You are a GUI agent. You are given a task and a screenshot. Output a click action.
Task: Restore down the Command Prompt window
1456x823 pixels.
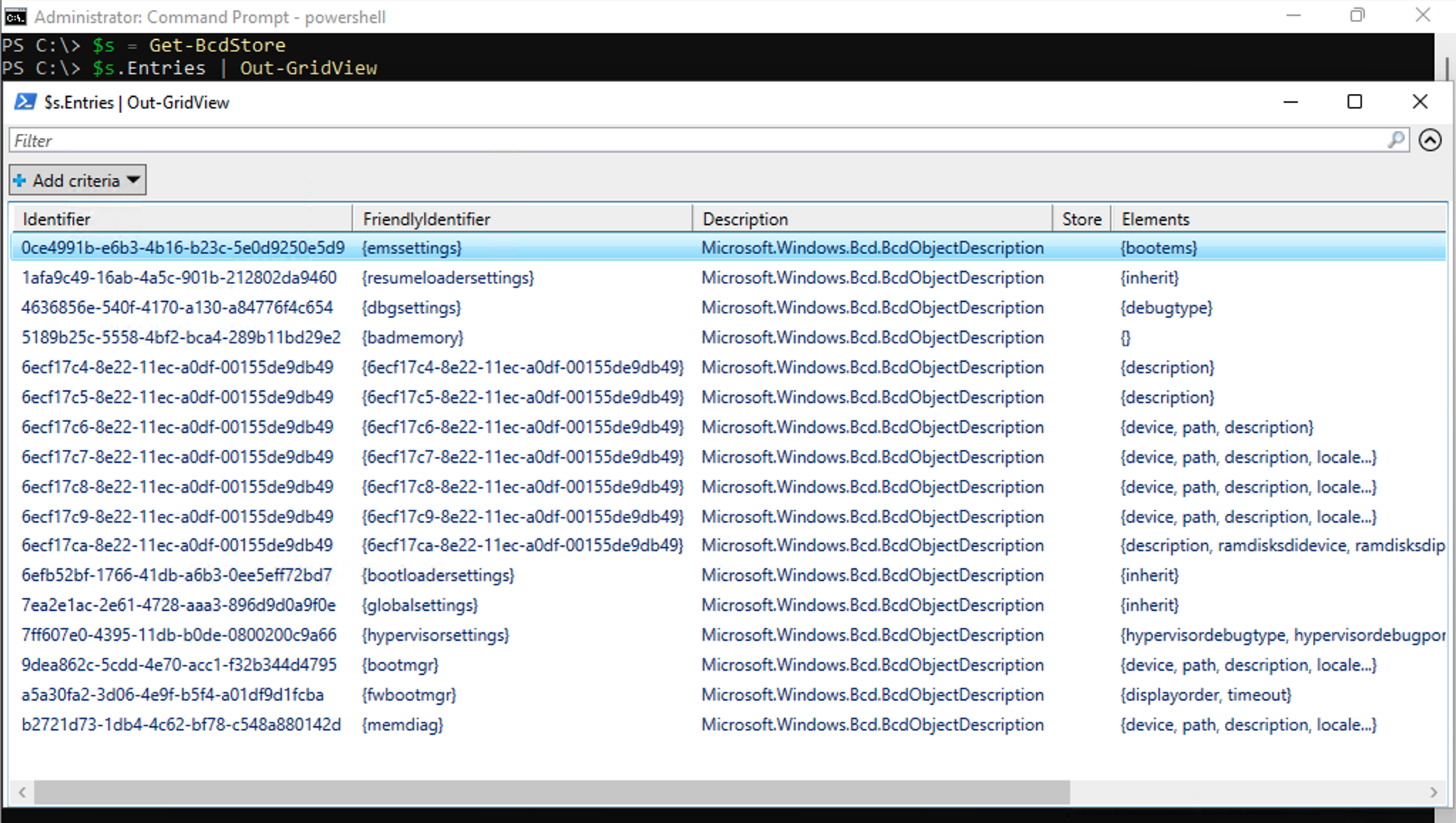coord(1357,16)
